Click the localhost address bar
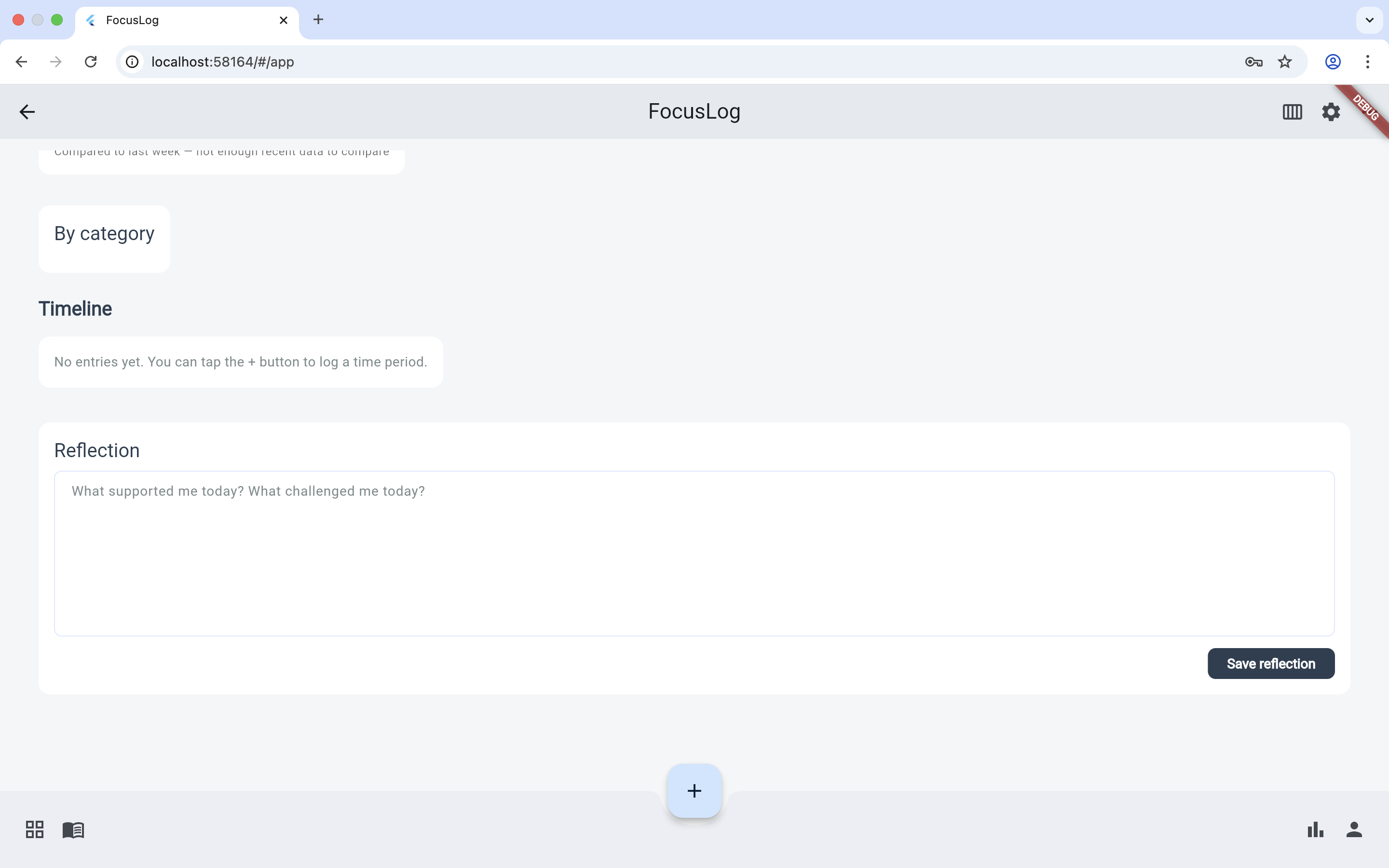This screenshot has height=868, width=1389. [x=631, y=61]
